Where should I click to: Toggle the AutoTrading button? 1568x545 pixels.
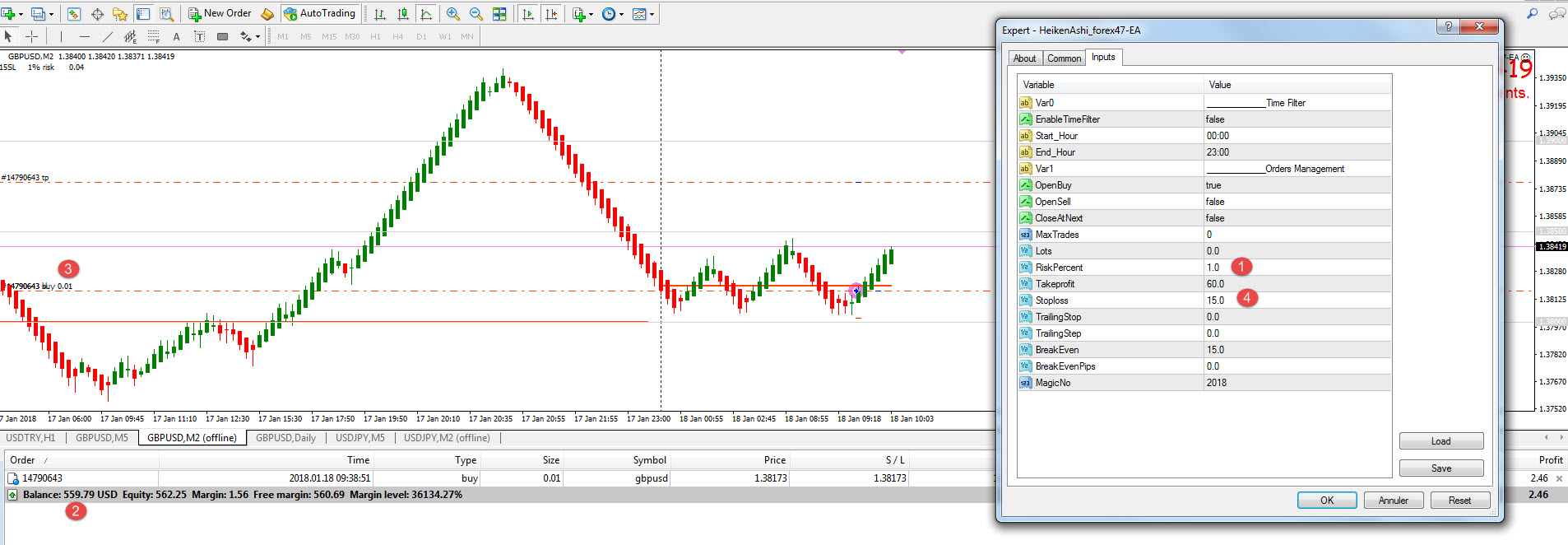[x=320, y=13]
